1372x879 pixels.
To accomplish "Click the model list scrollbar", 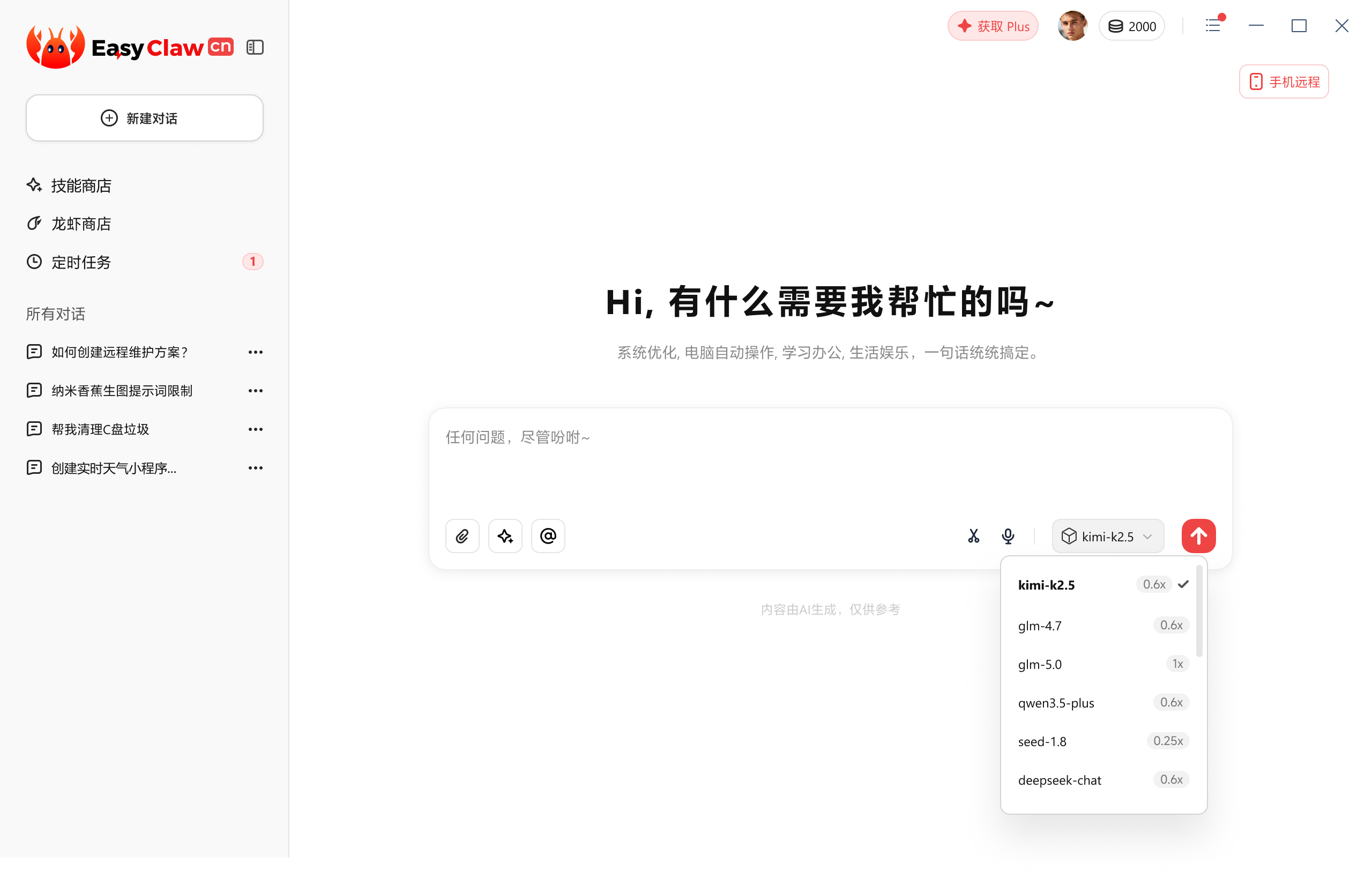I will point(1199,610).
